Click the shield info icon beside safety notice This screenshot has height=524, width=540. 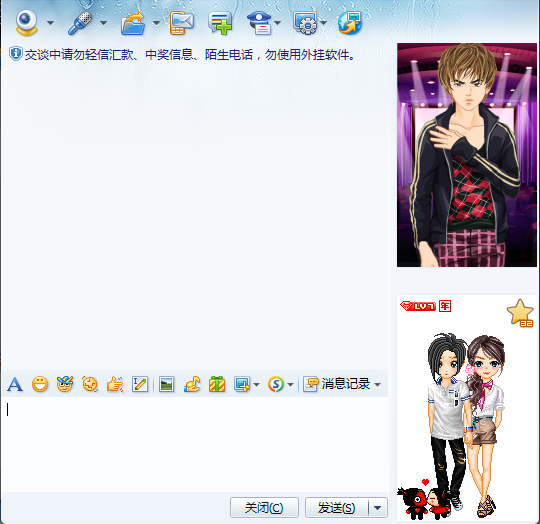(x=15, y=54)
